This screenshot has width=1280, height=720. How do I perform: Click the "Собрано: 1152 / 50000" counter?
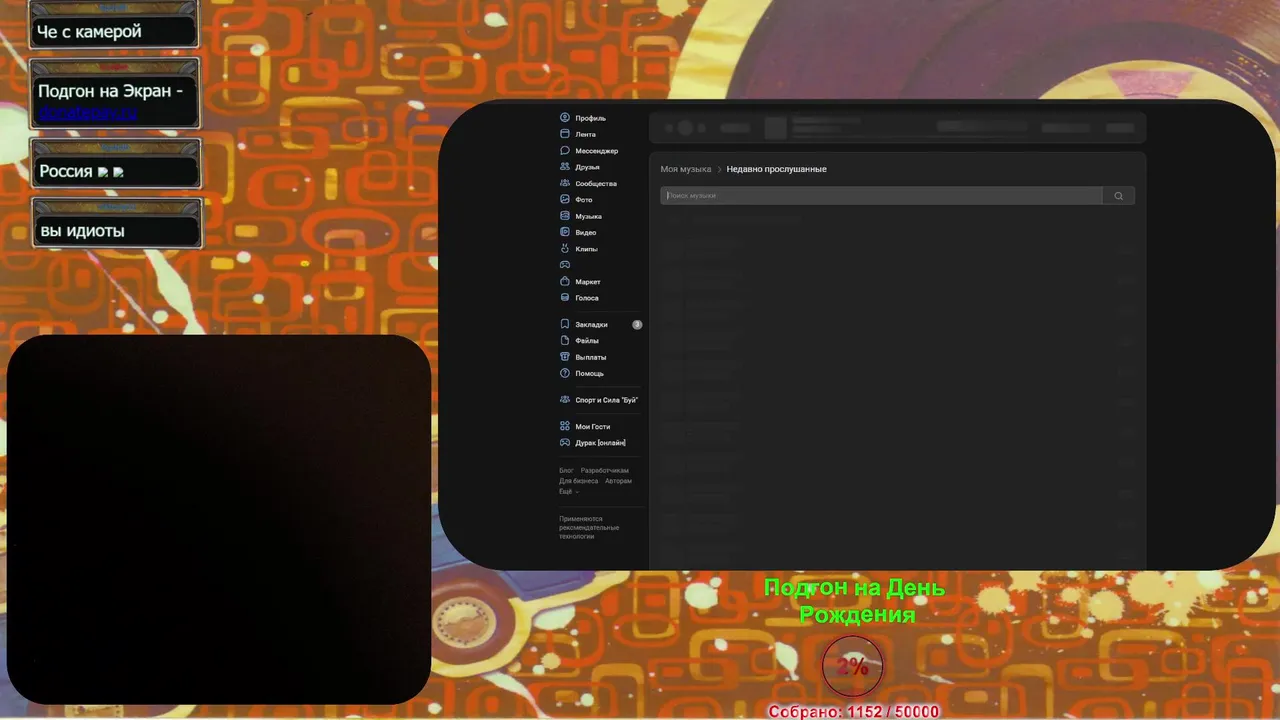pyautogui.click(x=853, y=712)
